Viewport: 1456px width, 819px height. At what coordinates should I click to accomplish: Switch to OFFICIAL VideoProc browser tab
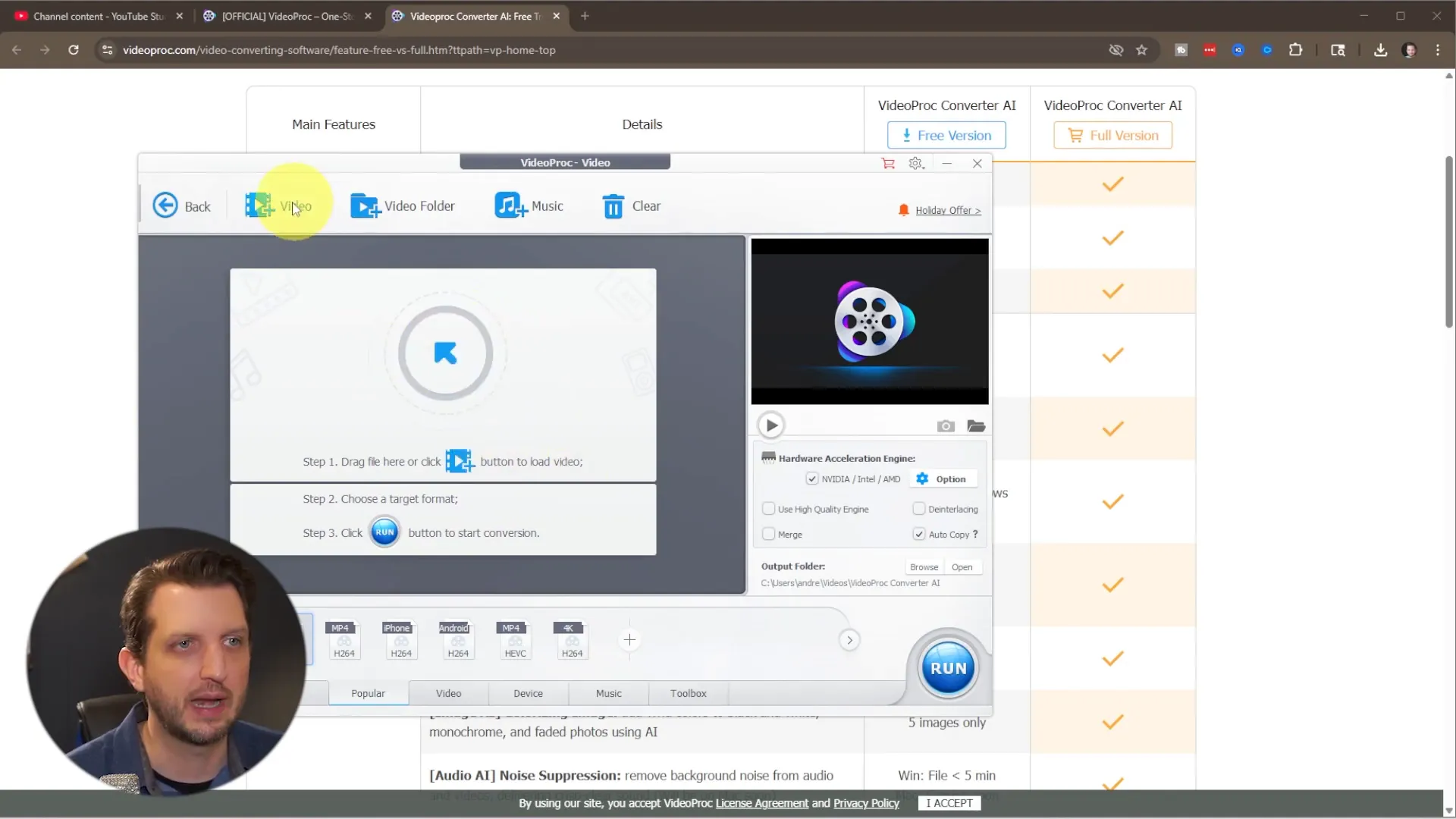point(287,16)
